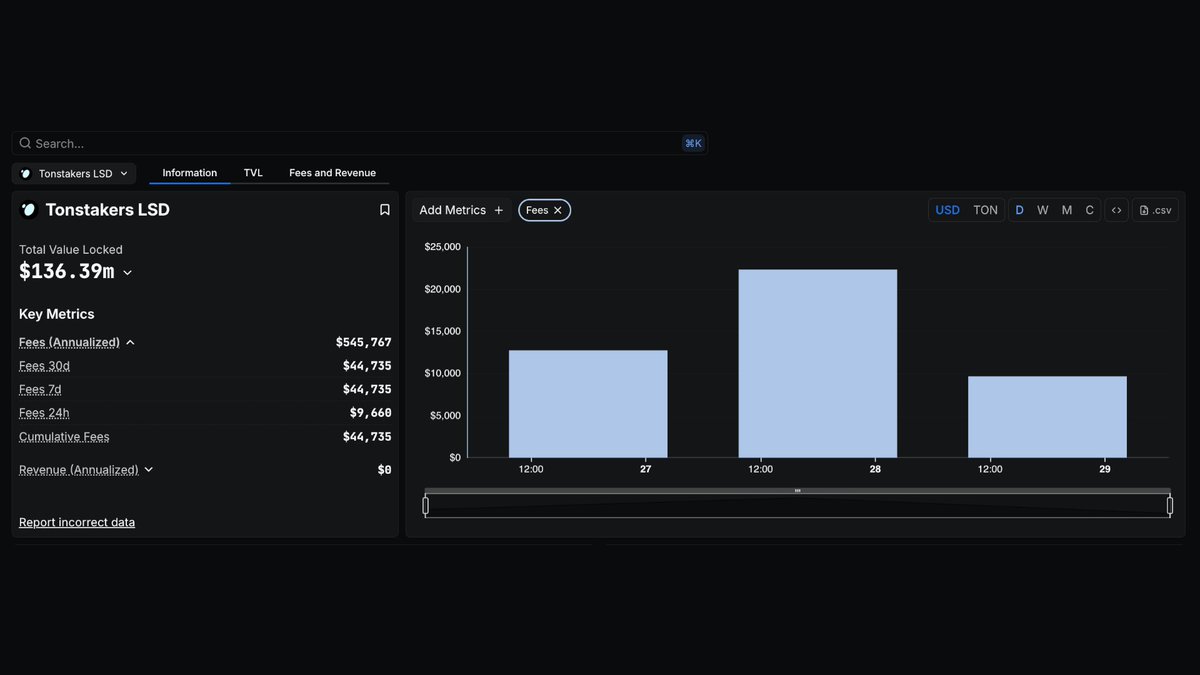Click the tallest fees bar before 28

pyautogui.click(x=818, y=364)
